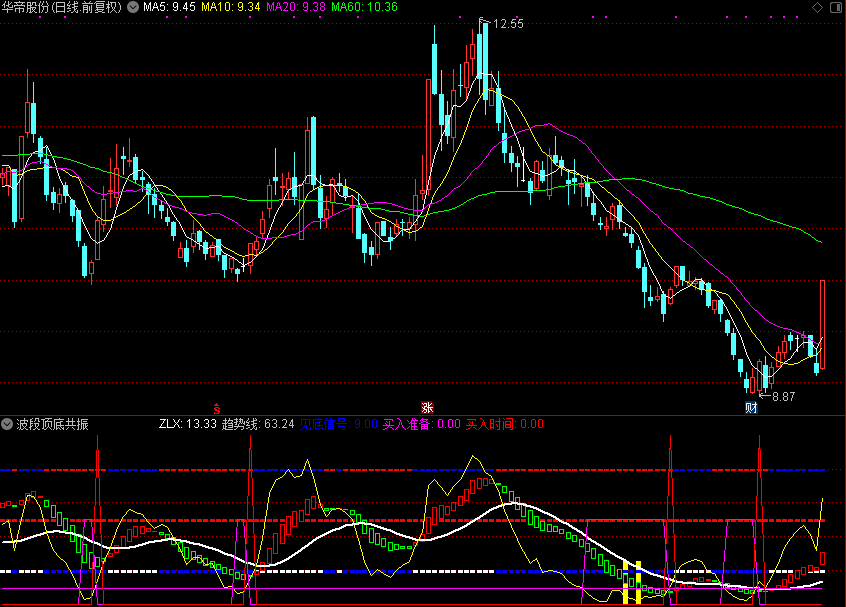846x607 pixels.
Task: Click the MA10: 9.34 legend label
Action: pyautogui.click(x=230, y=7)
